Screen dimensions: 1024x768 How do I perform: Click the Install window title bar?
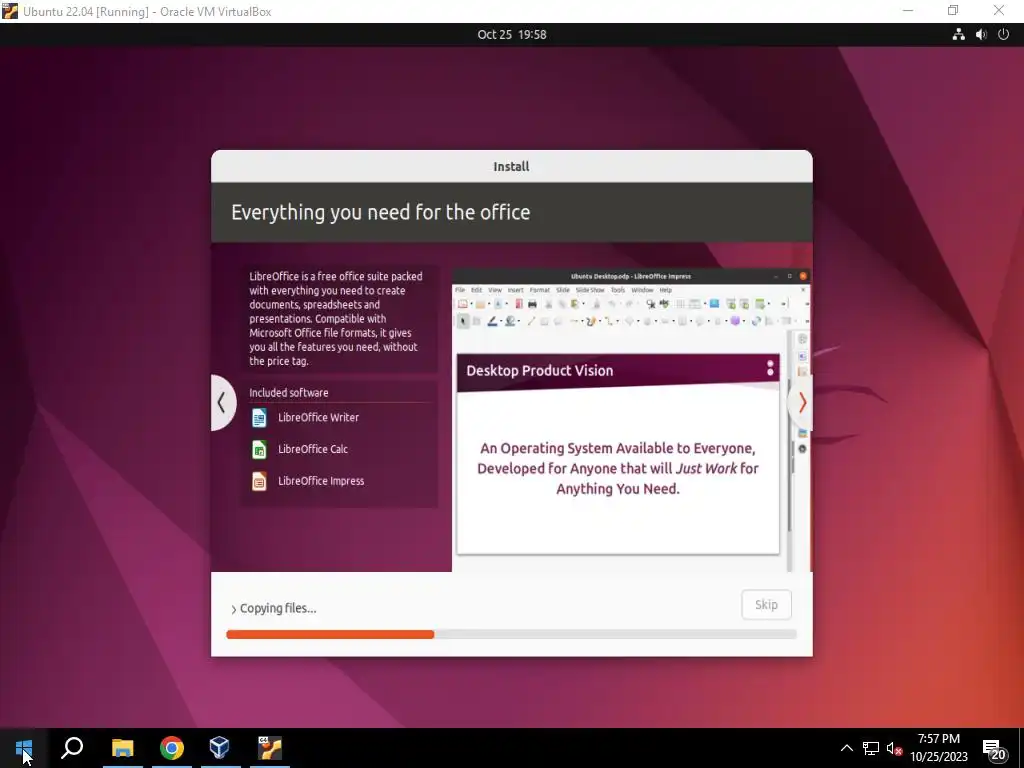coord(511,167)
